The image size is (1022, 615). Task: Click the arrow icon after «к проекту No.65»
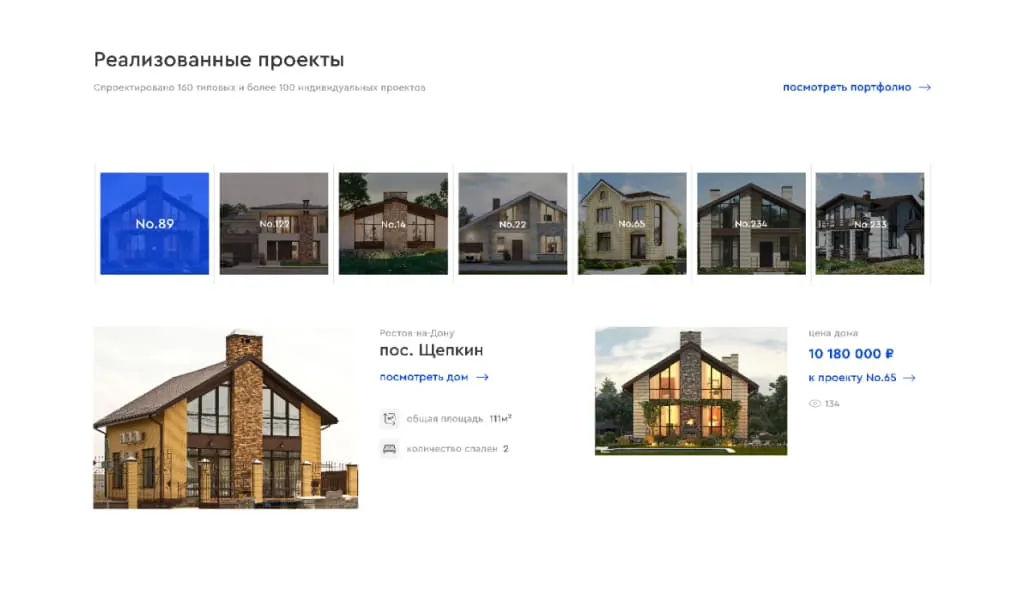point(908,378)
